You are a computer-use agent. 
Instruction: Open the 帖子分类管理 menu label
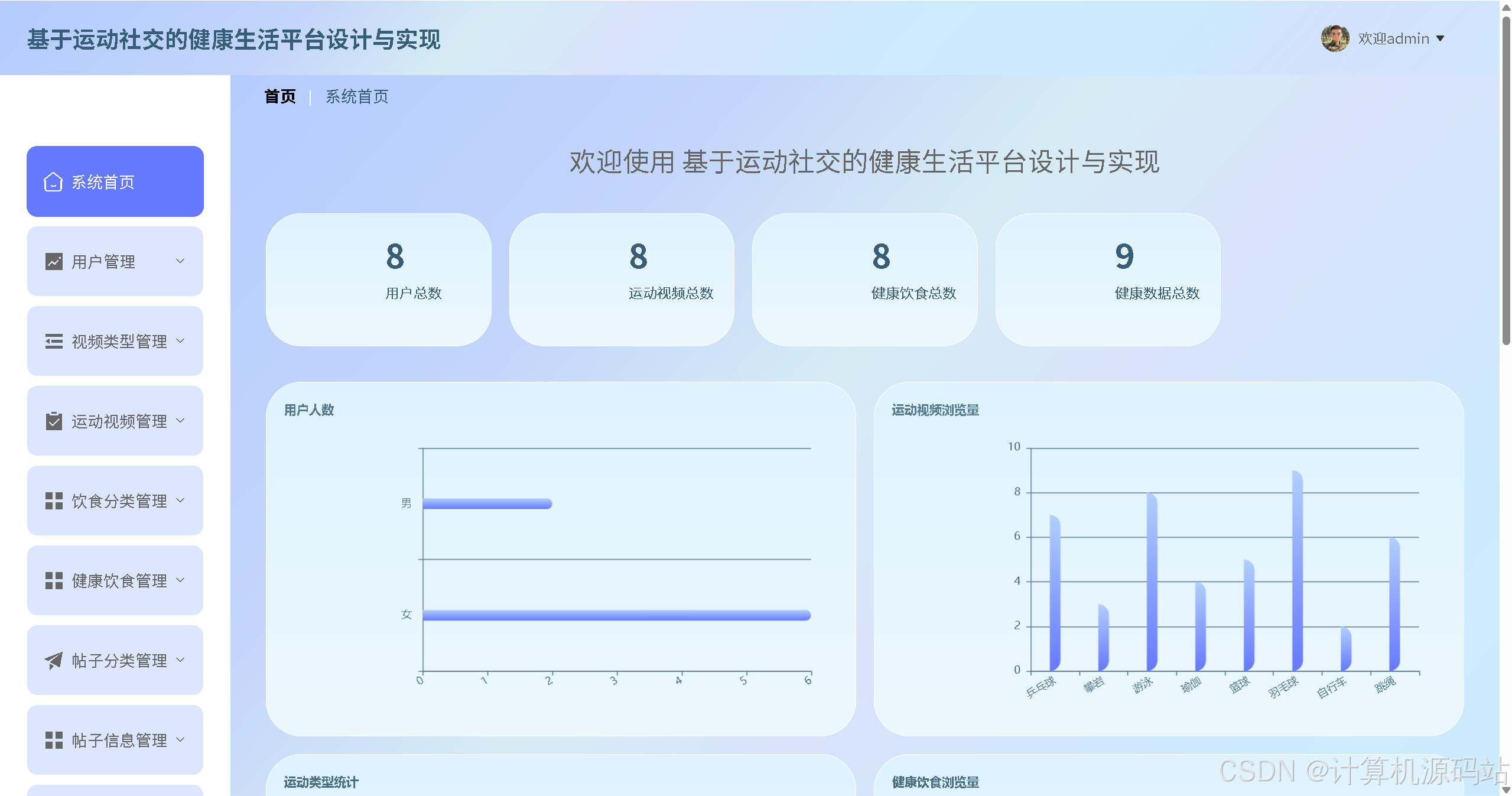click(119, 661)
